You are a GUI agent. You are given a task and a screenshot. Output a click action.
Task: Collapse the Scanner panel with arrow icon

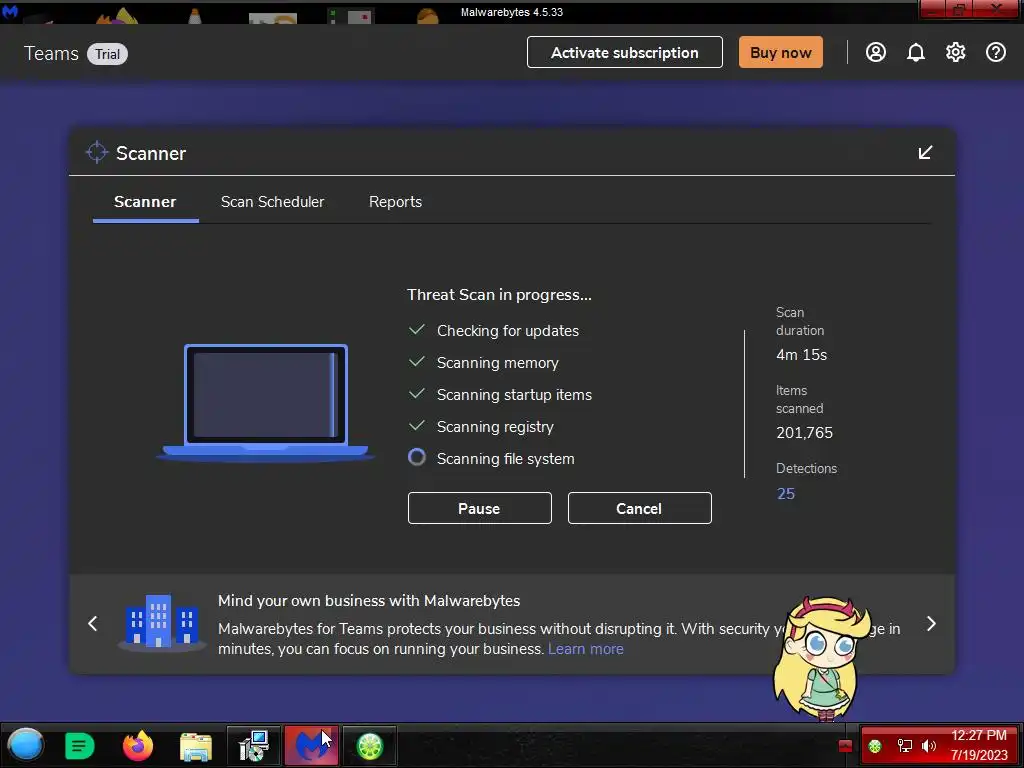(x=925, y=153)
